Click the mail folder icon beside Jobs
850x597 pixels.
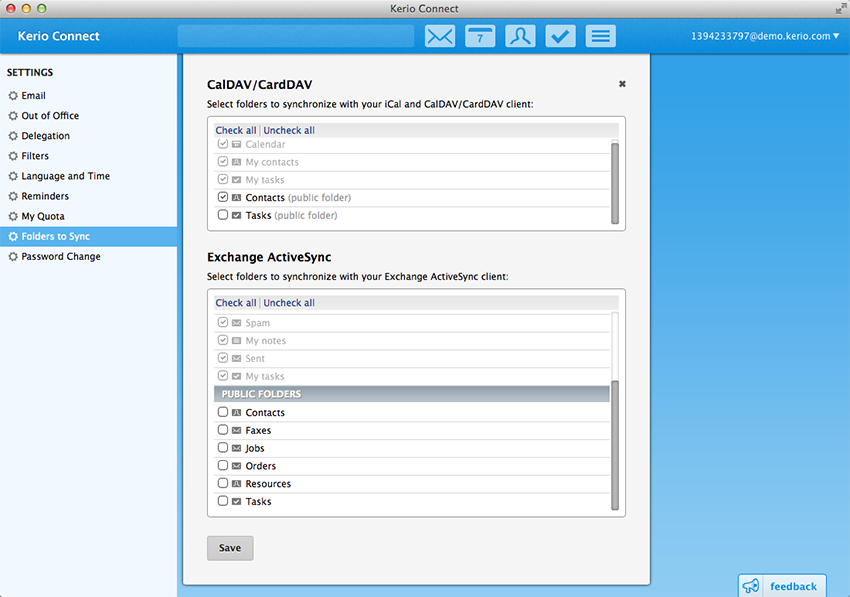click(x=236, y=448)
